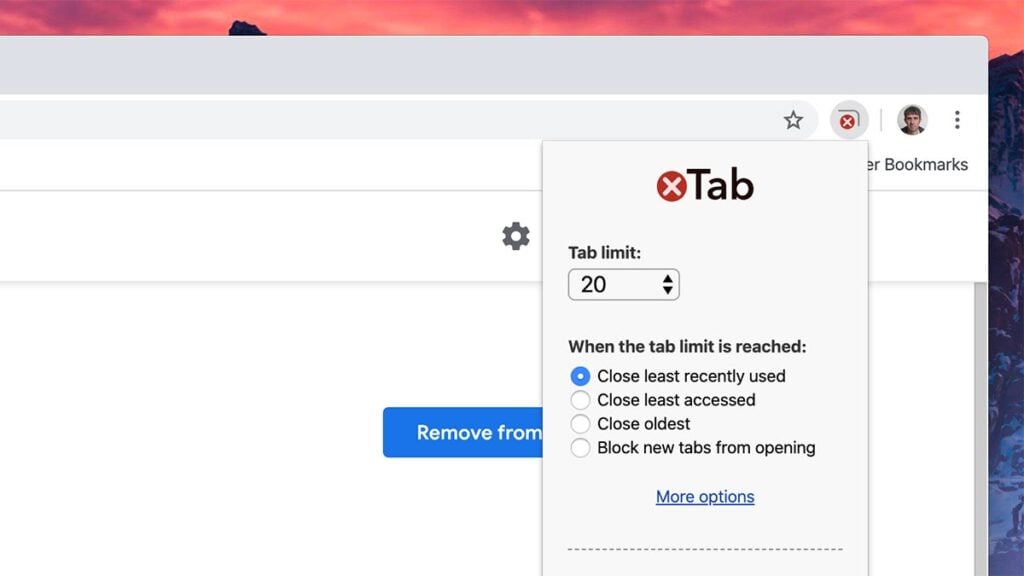Click the settings gear icon on the page
The image size is (1024, 576).
514,236
